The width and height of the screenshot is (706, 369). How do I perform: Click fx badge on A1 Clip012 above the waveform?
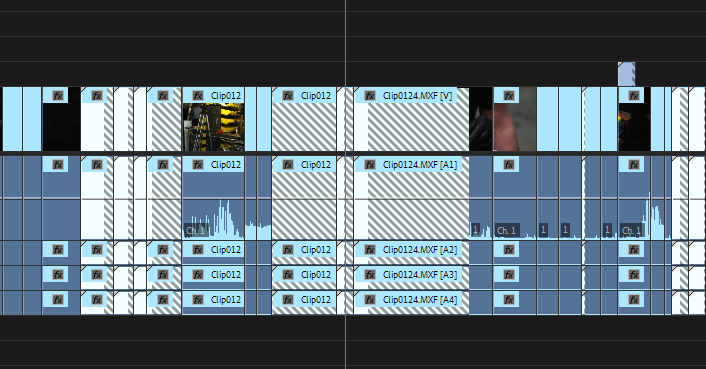point(198,165)
